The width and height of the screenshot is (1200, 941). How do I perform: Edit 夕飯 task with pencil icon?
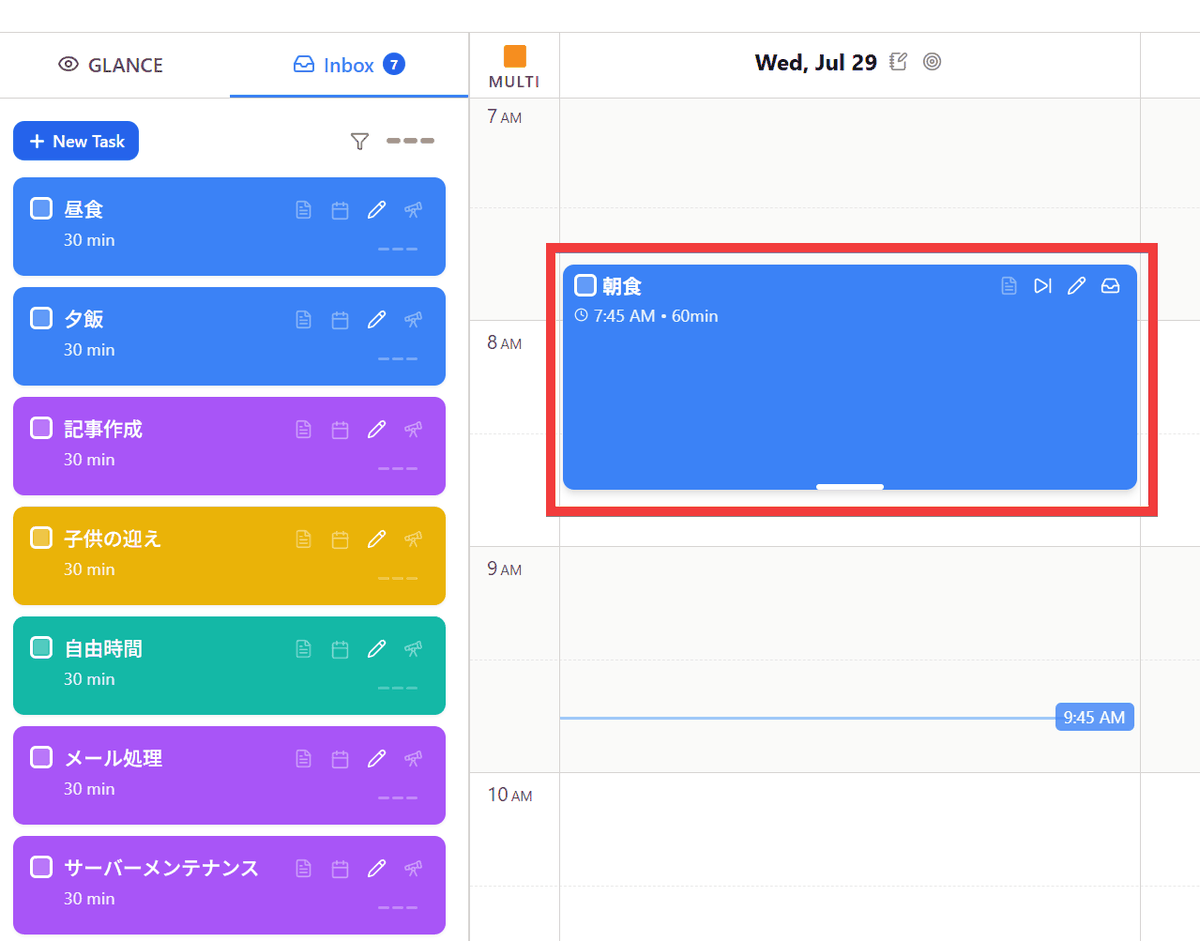(376, 320)
